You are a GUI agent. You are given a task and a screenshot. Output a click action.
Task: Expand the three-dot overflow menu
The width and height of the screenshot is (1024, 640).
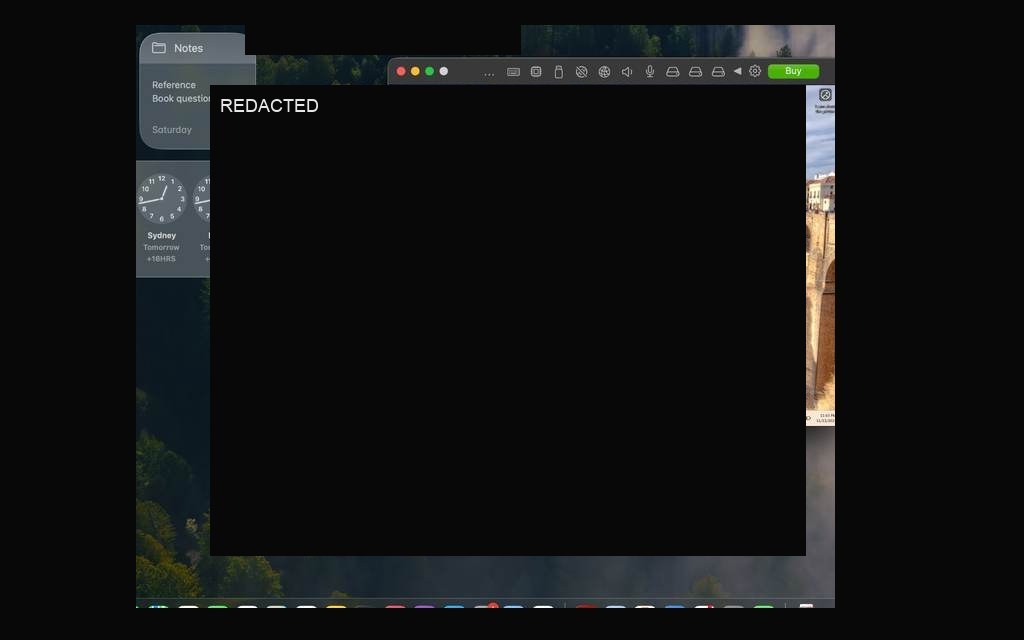coord(488,74)
